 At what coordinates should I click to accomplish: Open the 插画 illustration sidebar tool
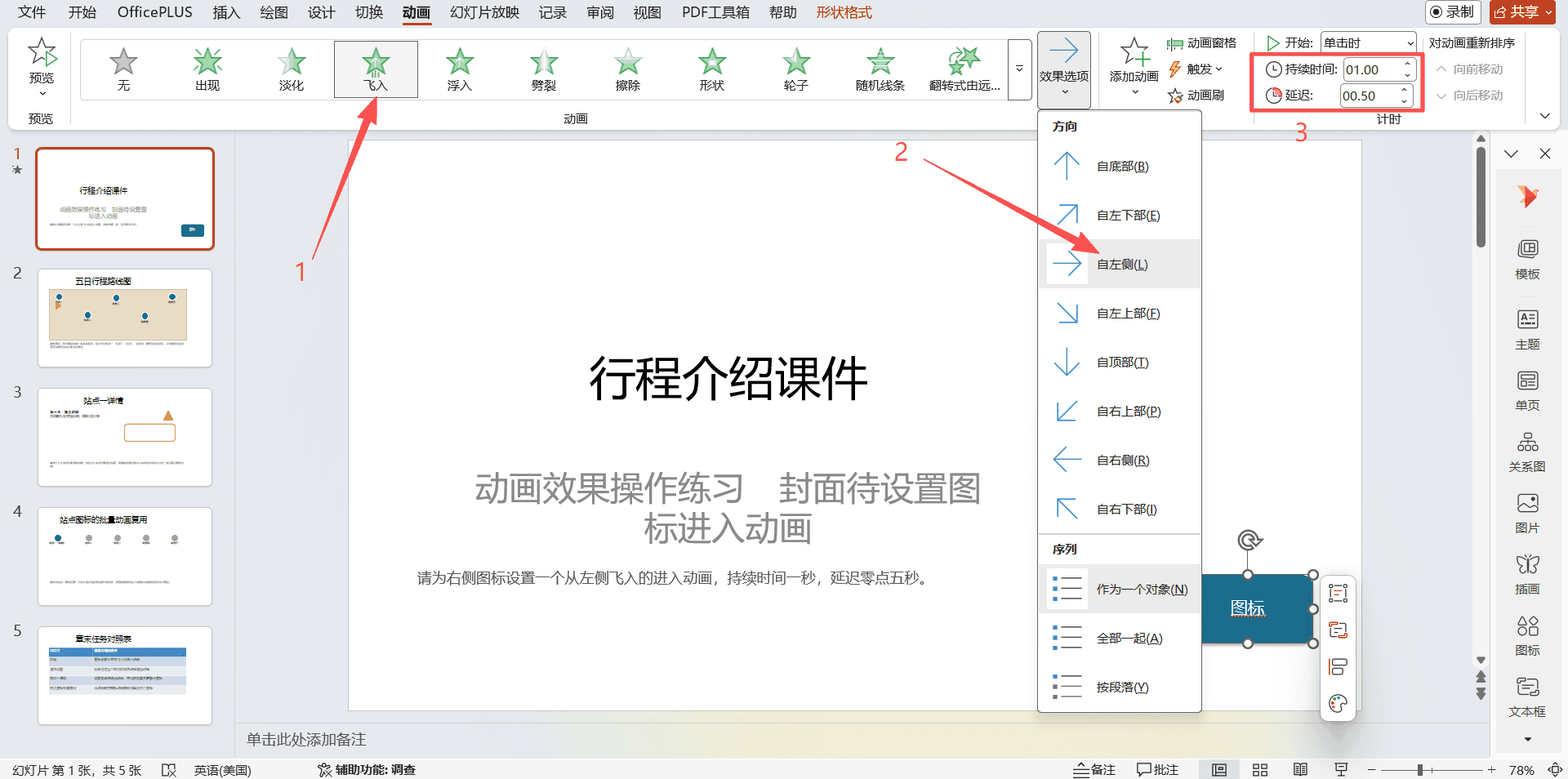click(x=1527, y=575)
